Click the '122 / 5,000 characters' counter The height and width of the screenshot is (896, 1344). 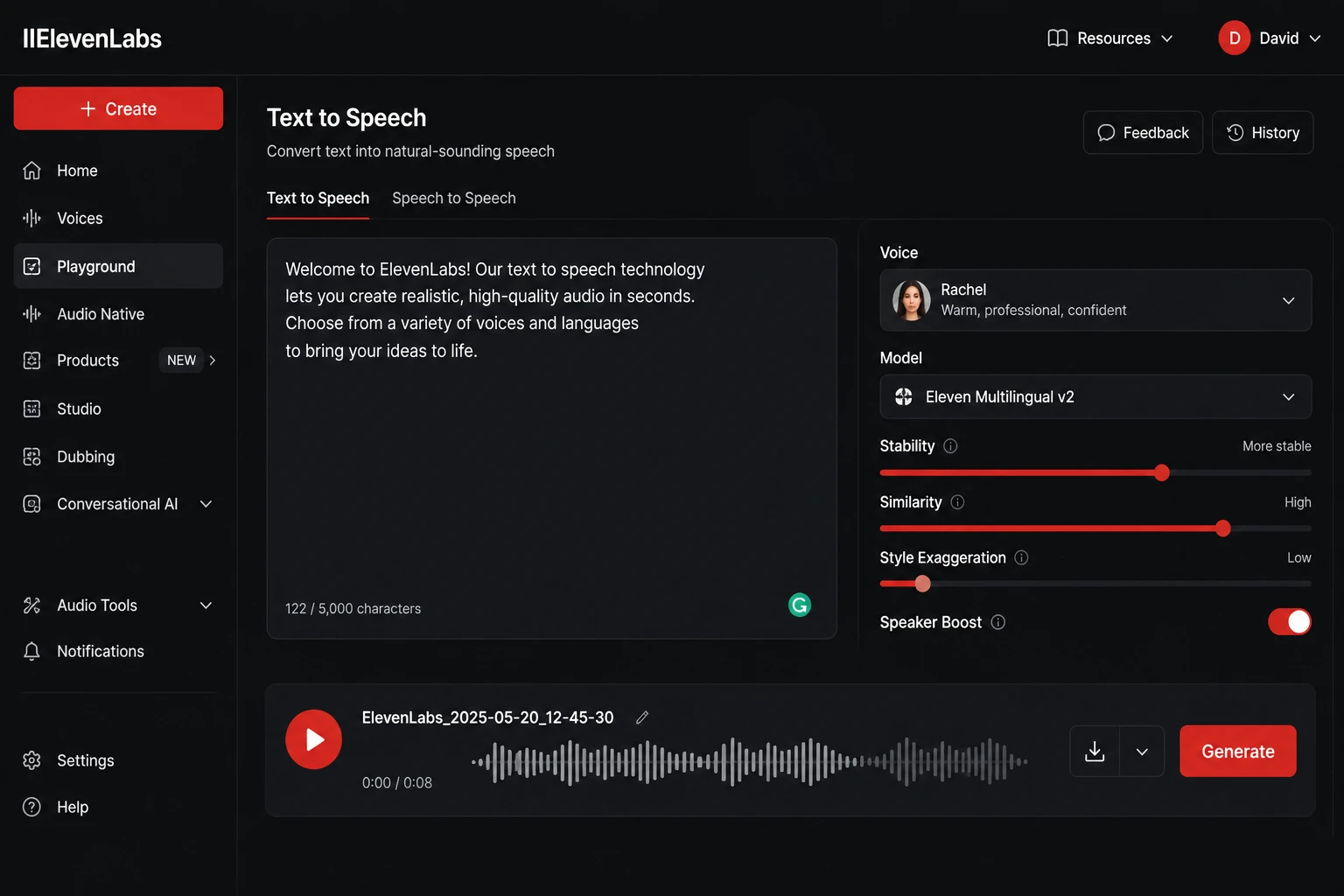[x=353, y=608]
